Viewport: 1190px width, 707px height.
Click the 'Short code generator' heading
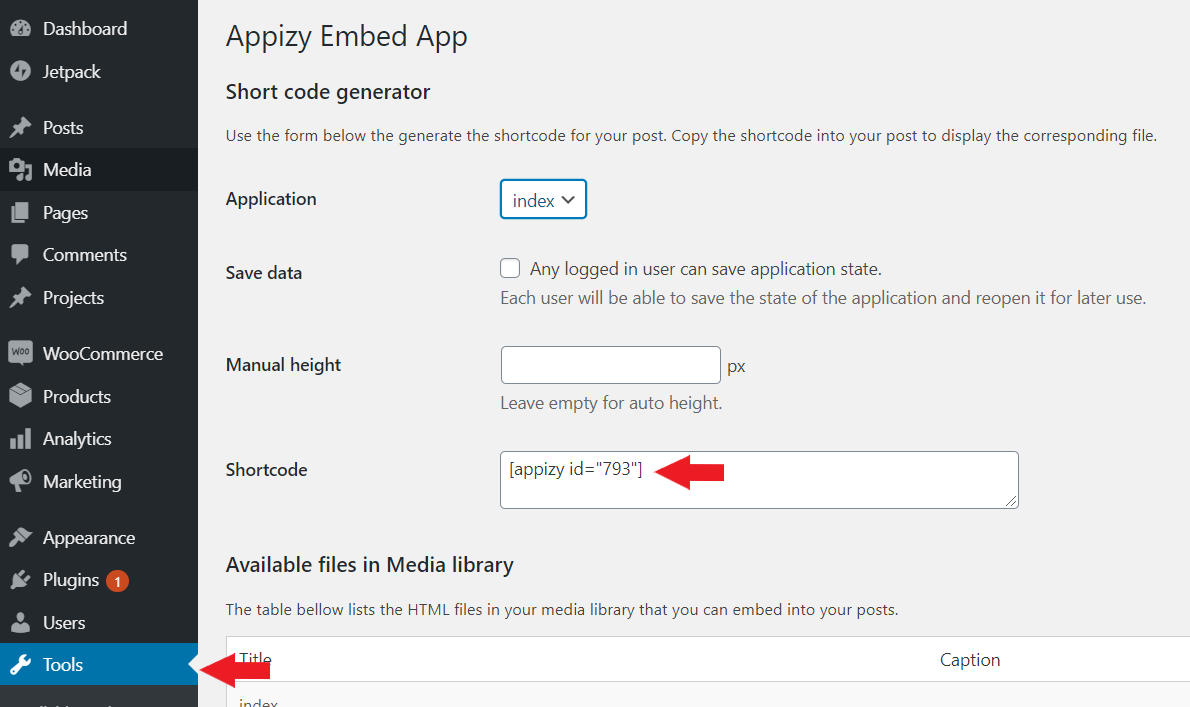tap(328, 92)
